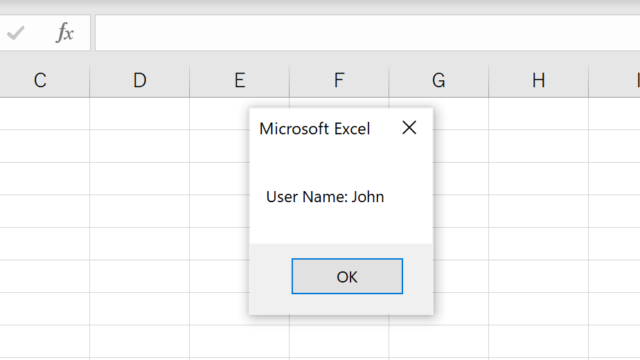640x360 pixels.
Task: Click first-row cell under column C
Action: tap(44, 114)
